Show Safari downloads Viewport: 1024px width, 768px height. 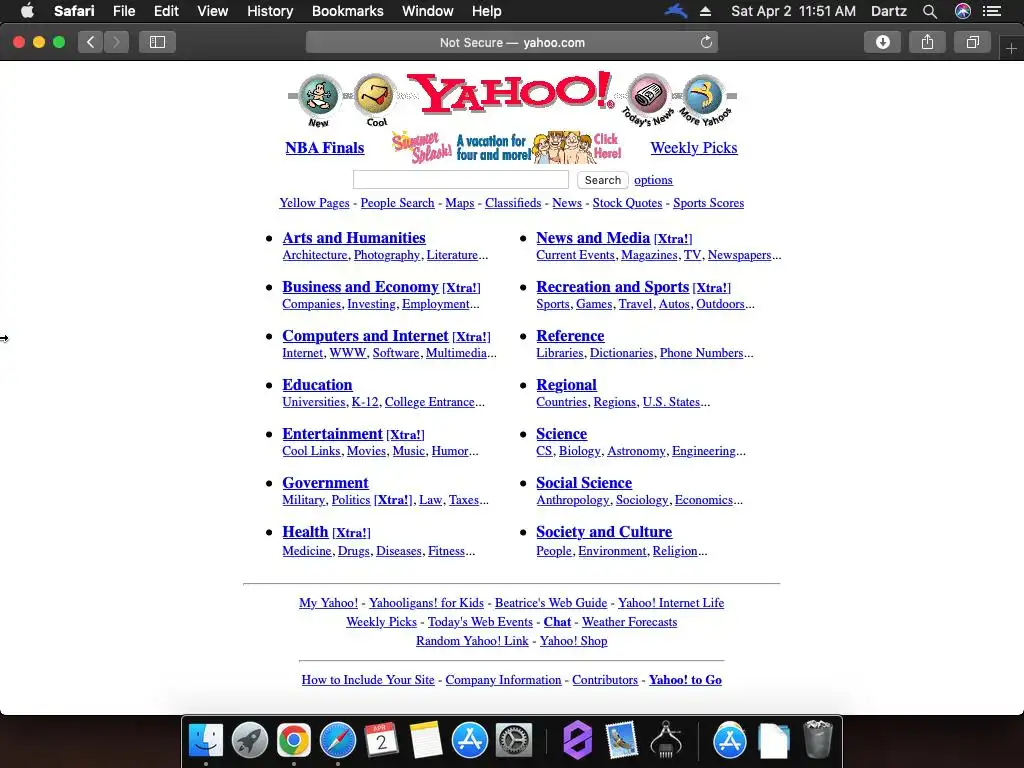[882, 42]
